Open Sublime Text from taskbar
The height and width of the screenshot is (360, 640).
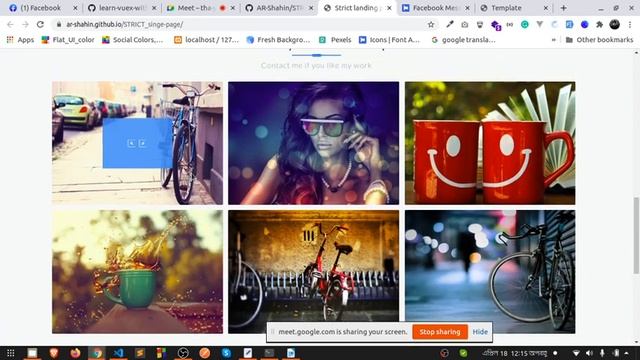tap(140, 353)
